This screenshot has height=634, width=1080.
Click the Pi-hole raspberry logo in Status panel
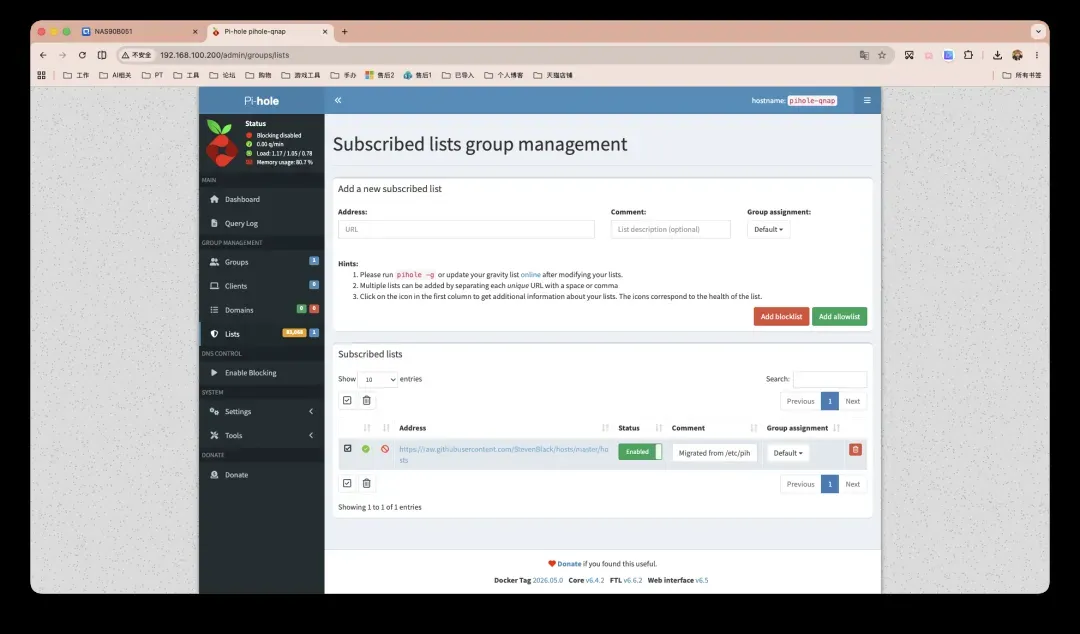(x=222, y=143)
